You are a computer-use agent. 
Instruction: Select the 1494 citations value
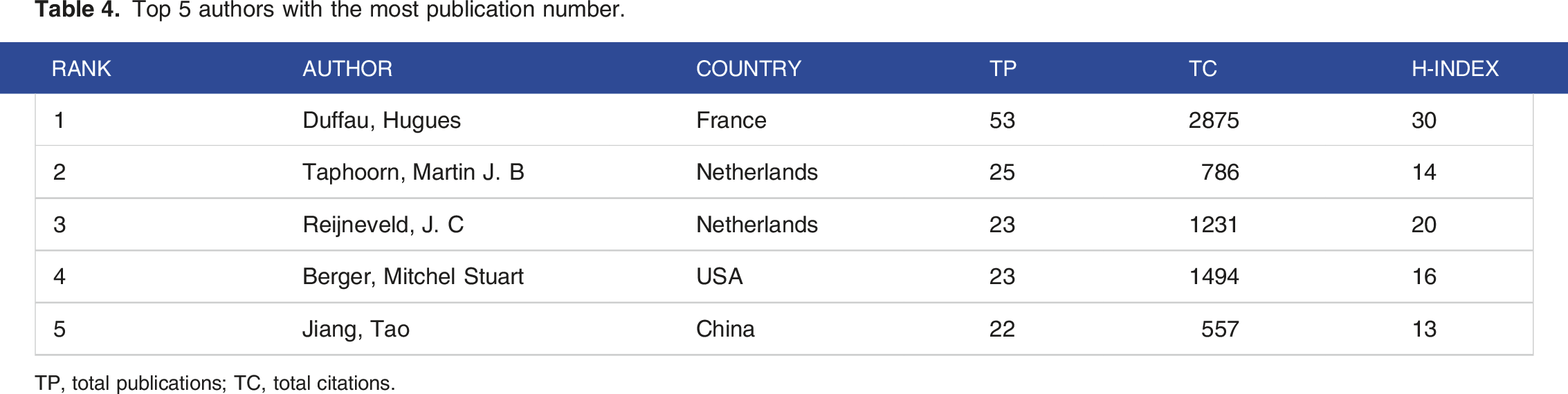click(1214, 276)
